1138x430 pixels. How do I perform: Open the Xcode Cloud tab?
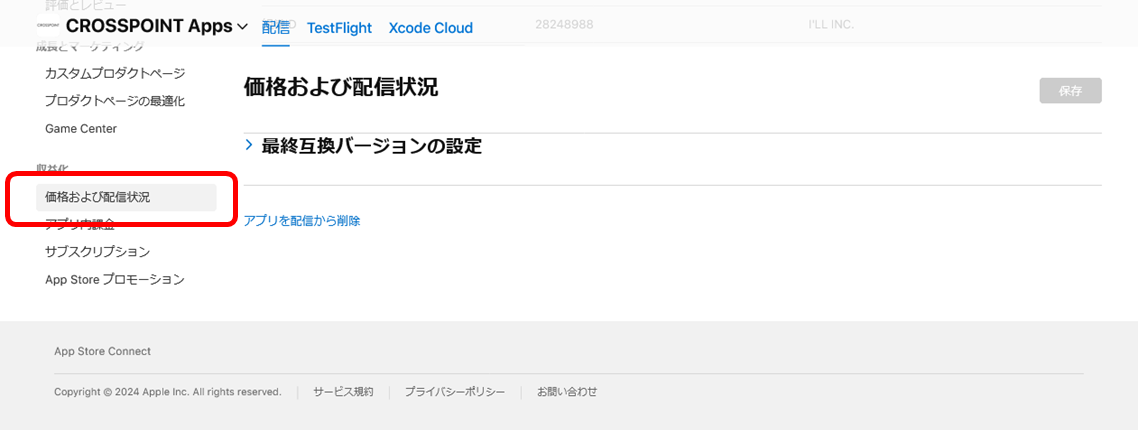[x=430, y=28]
